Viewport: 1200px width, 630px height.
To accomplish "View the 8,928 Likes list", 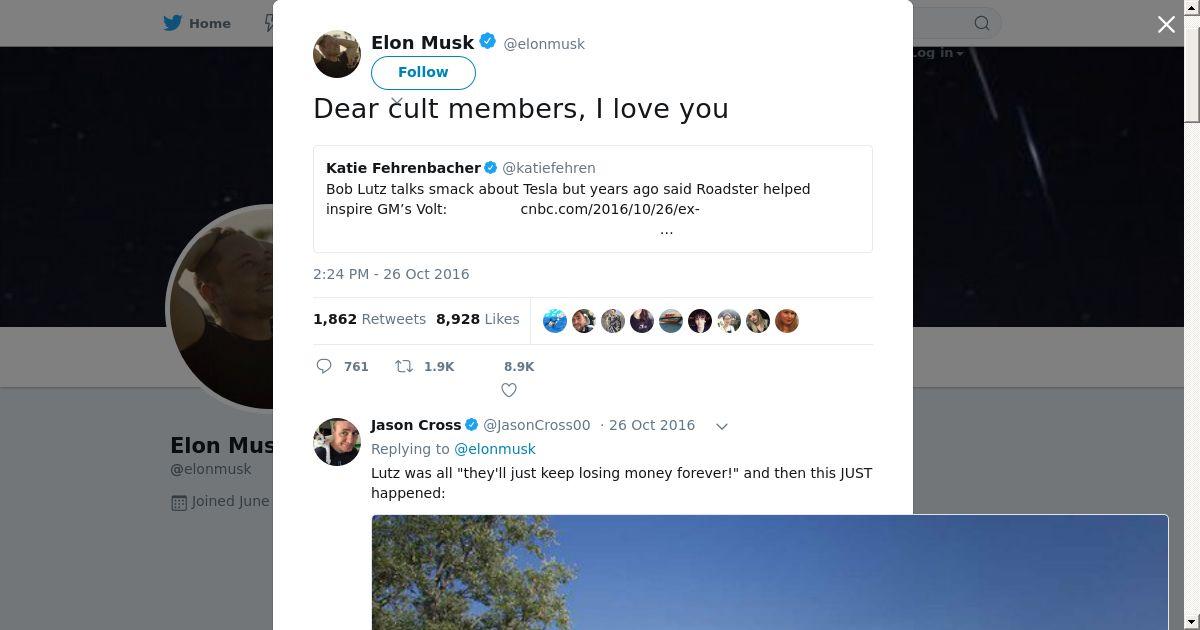I will click(x=477, y=319).
